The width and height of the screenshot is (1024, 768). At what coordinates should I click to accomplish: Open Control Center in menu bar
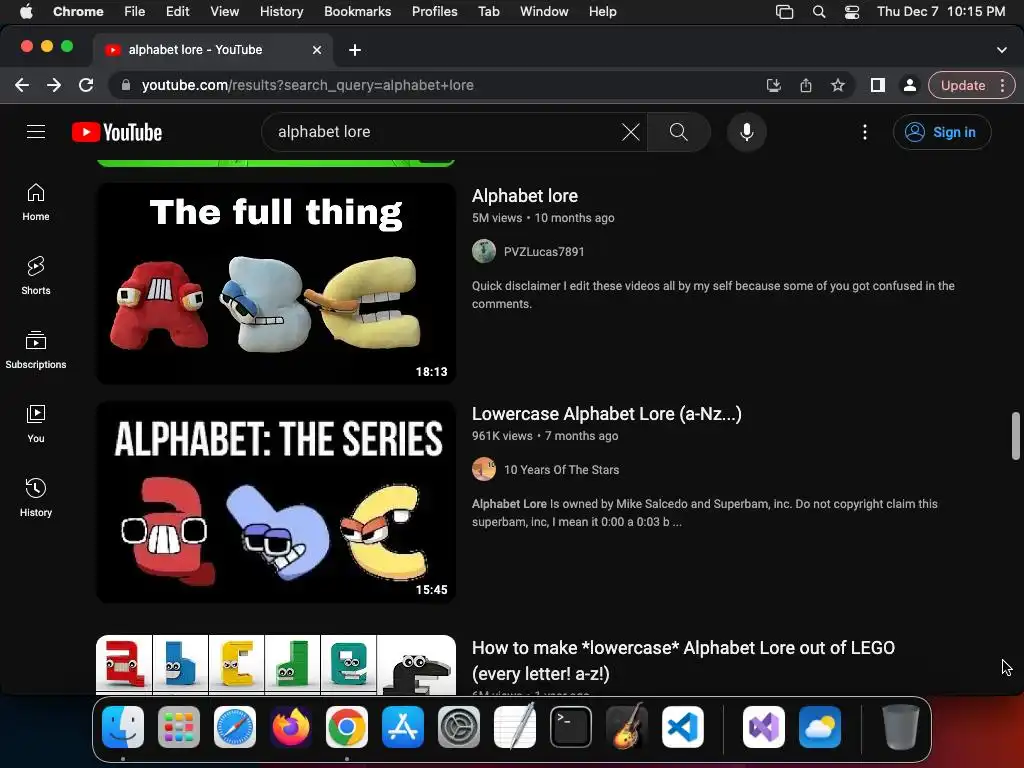[852, 12]
